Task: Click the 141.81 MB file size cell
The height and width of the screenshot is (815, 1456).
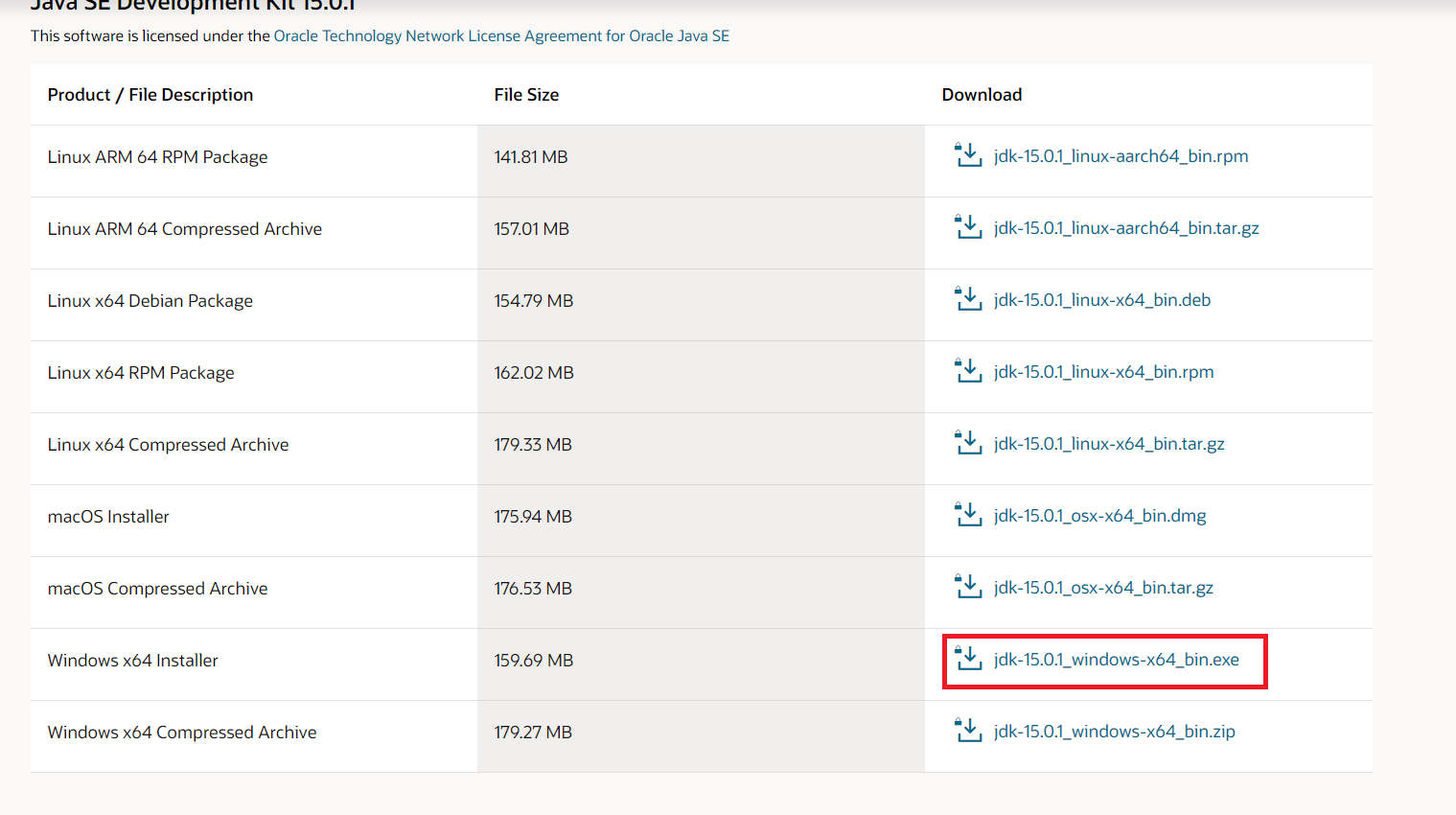Action: (701, 161)
